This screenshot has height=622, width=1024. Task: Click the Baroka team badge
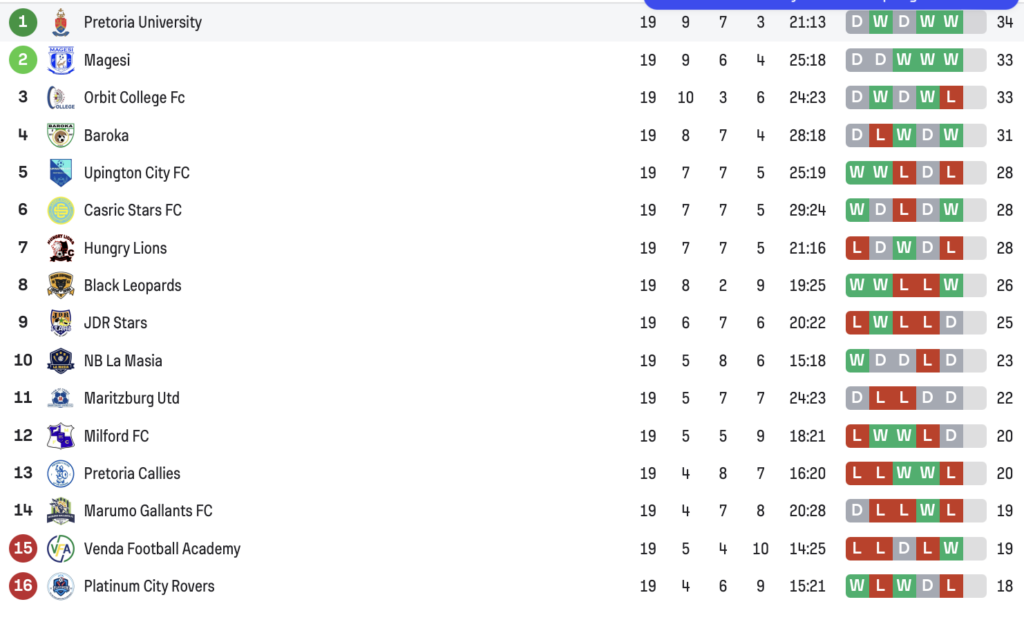61,135
